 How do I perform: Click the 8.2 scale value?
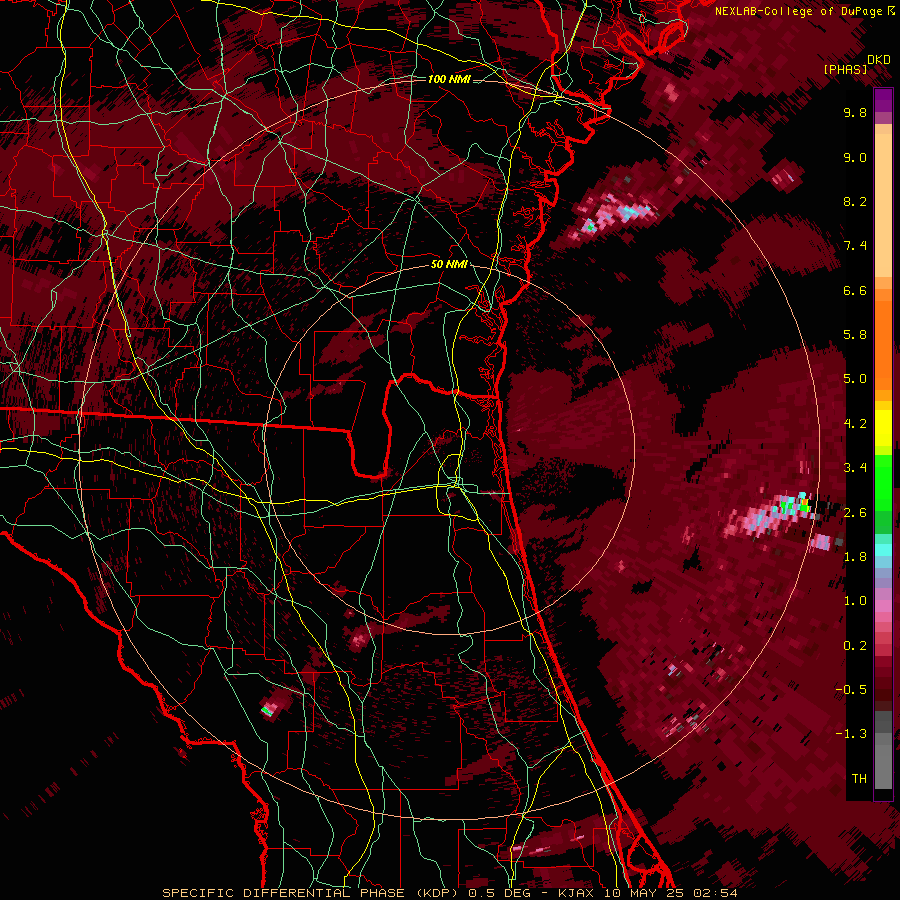click(x=855, y=201)
